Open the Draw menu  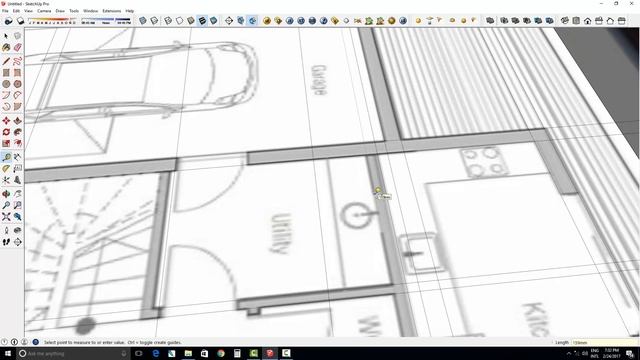tap(60, 11)
